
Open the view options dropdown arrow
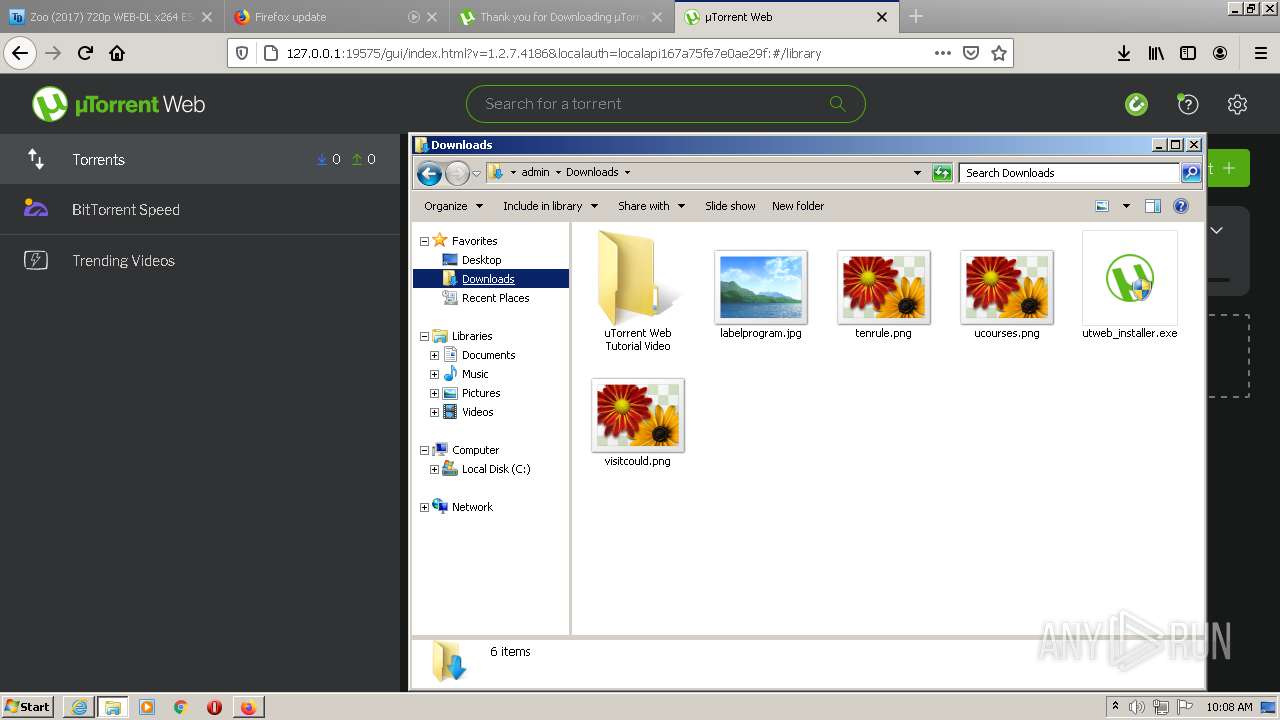(1126, 206)
